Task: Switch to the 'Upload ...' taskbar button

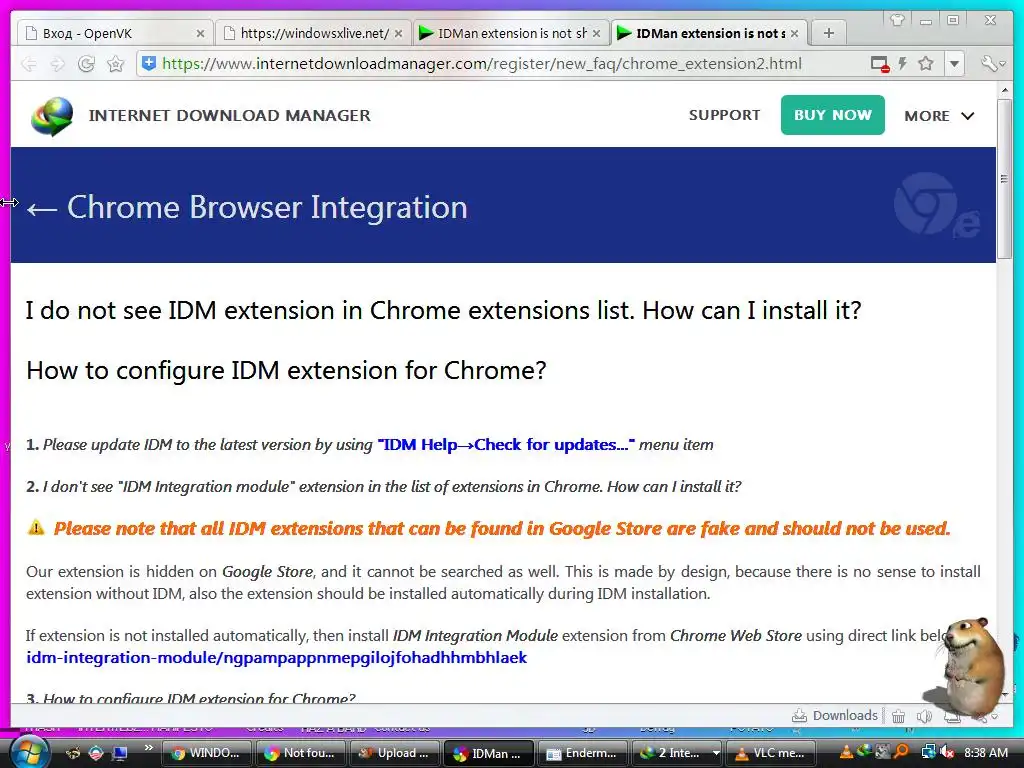Action: click(394, 753)
